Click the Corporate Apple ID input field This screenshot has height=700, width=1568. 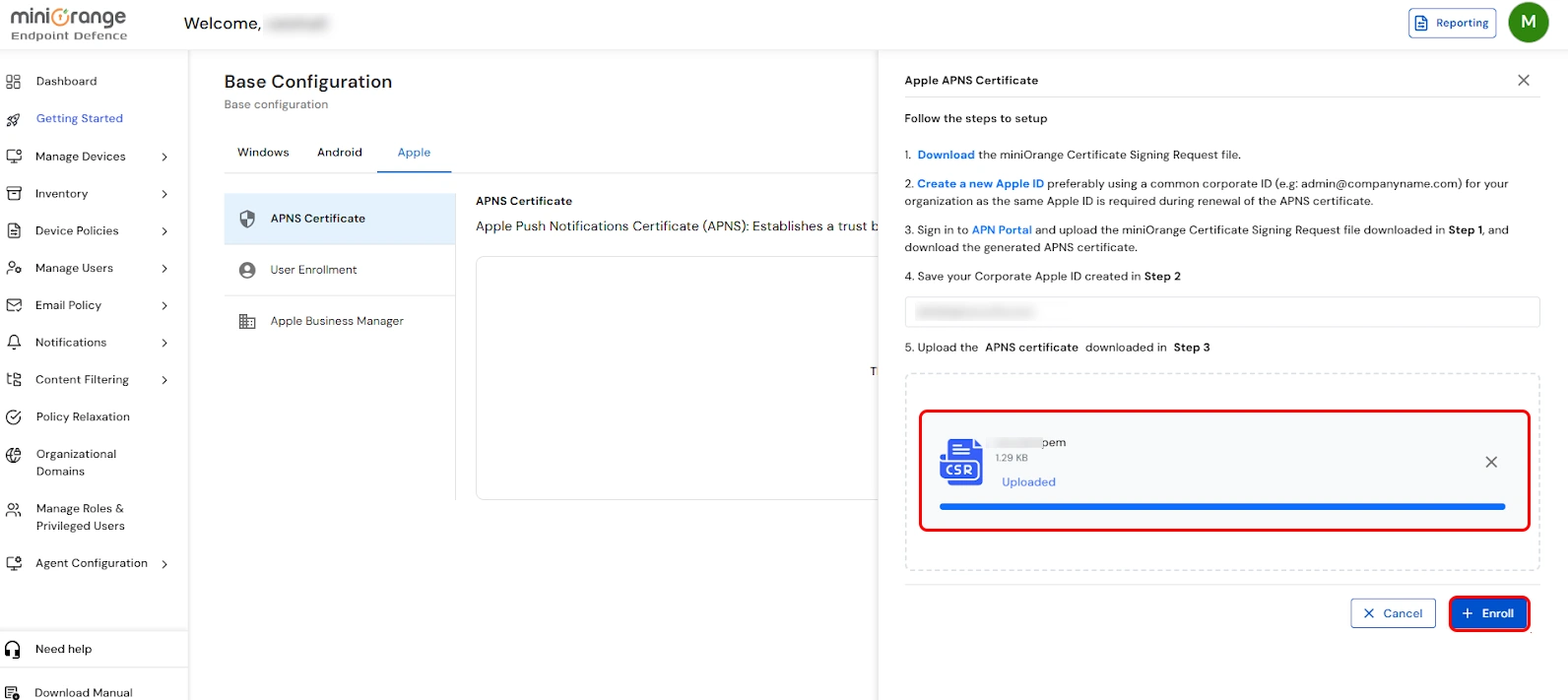tap(1222, 312)
